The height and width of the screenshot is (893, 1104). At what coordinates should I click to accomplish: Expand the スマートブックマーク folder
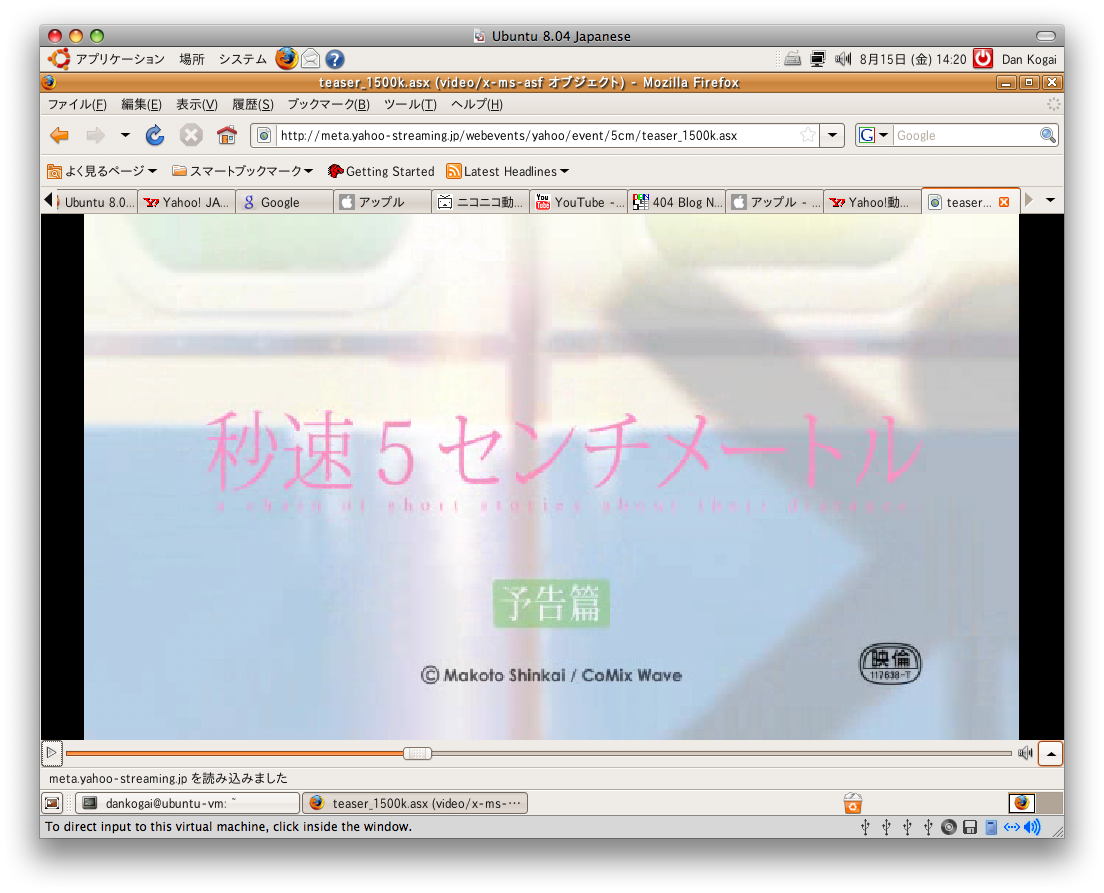click(242, 171)
